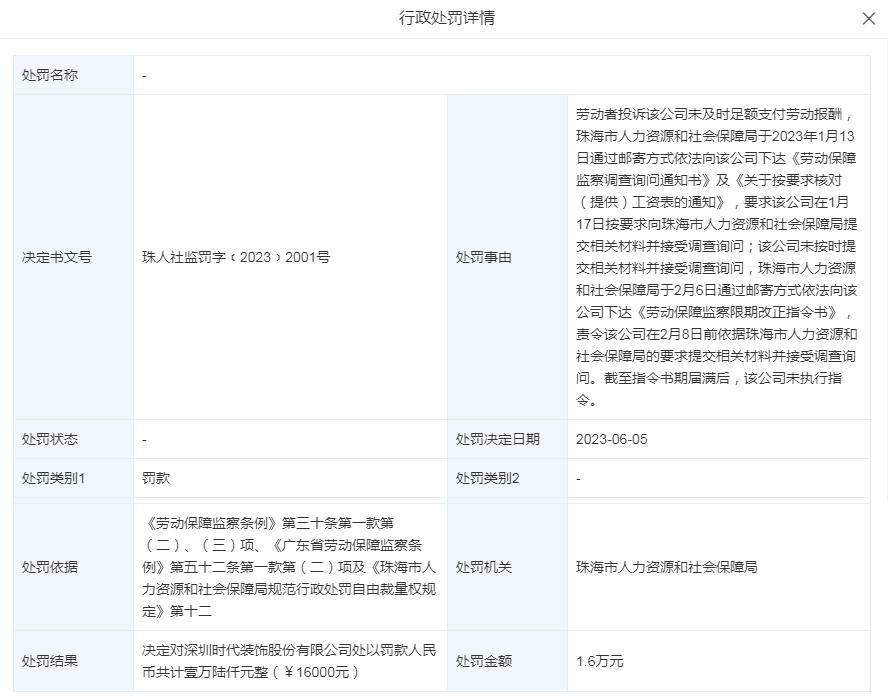Click the 处罚决定日期 field label
The height and width of the screenshot is (699, 888).
498,439
